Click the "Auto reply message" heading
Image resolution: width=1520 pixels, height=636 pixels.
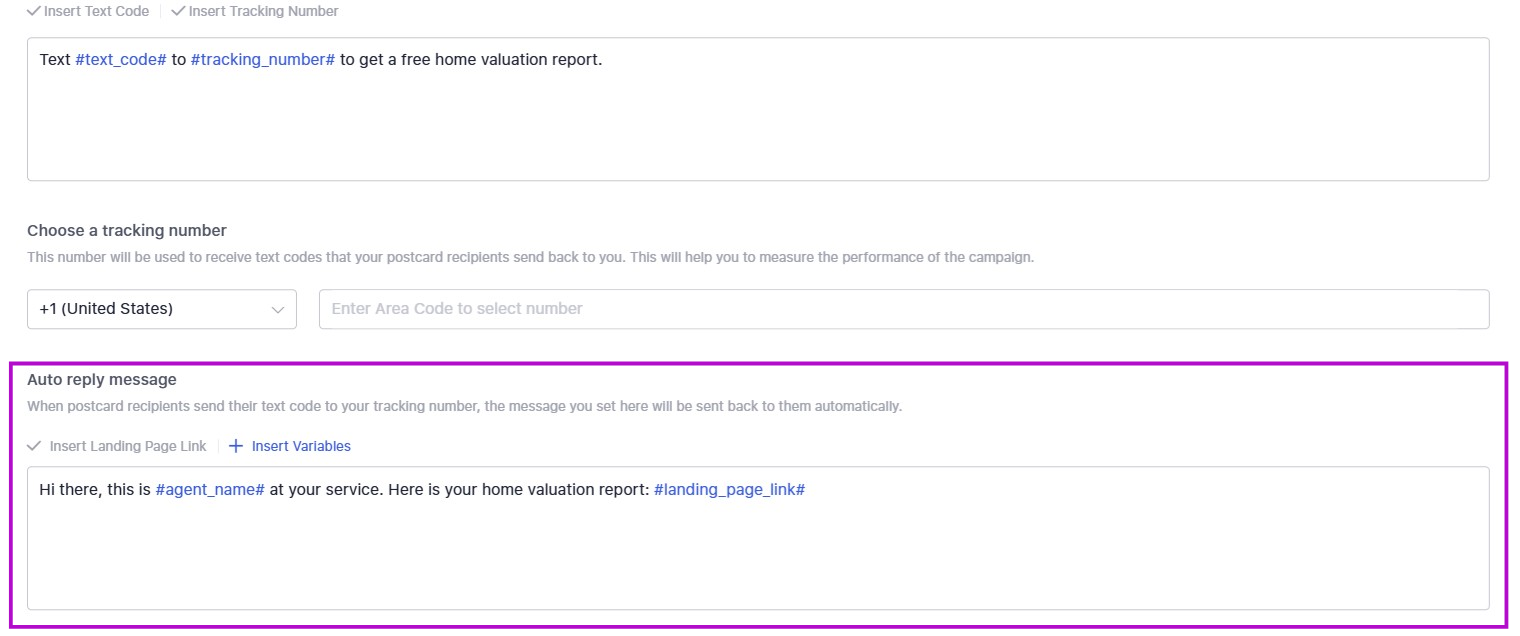102,380
